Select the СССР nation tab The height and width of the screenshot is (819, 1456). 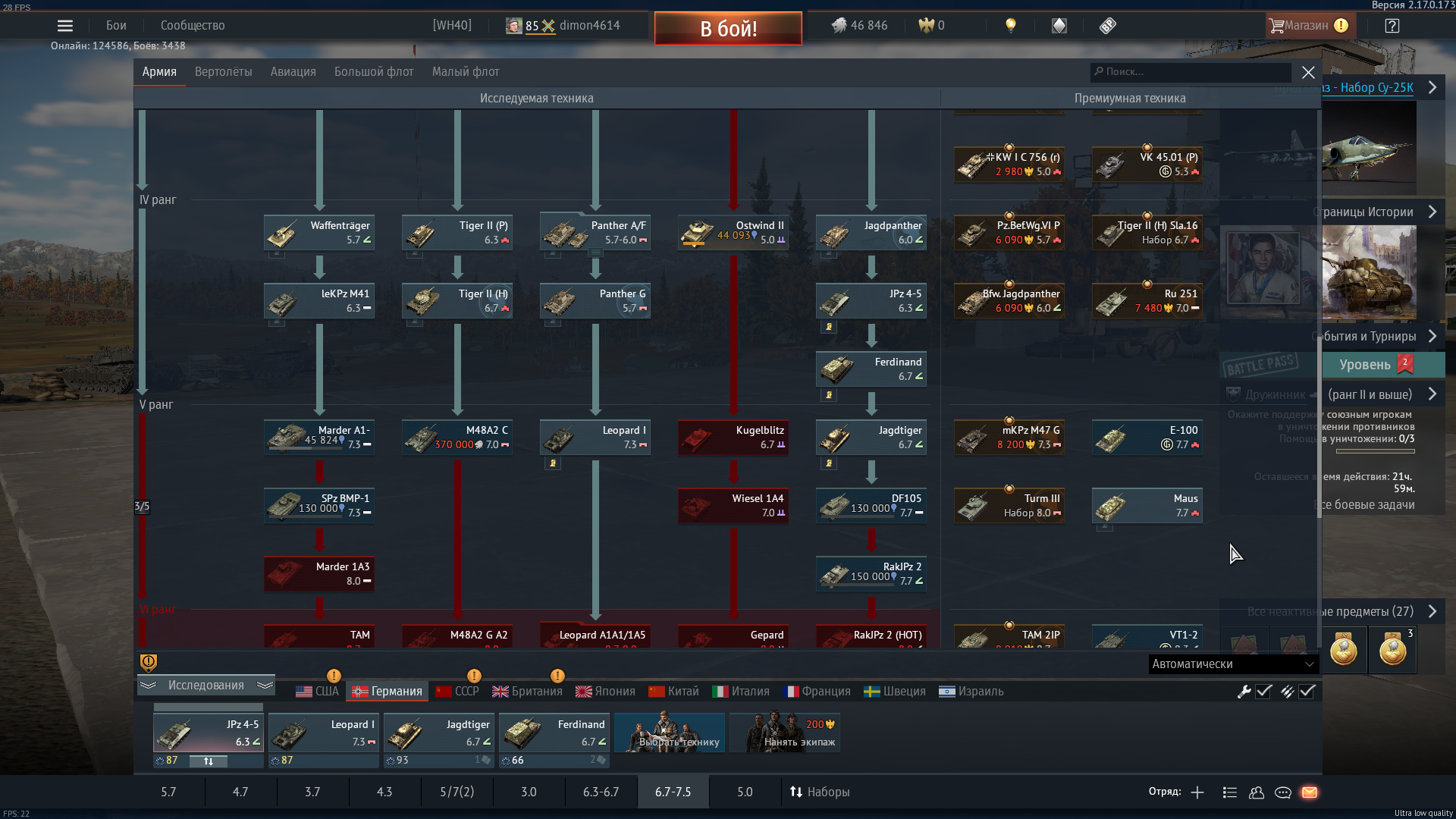coord(457,692)
